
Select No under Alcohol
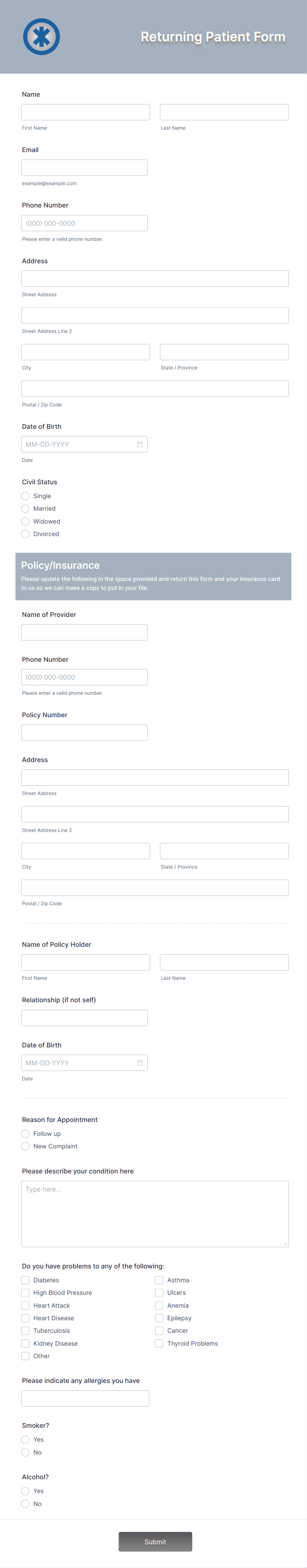pos(25,1503)
